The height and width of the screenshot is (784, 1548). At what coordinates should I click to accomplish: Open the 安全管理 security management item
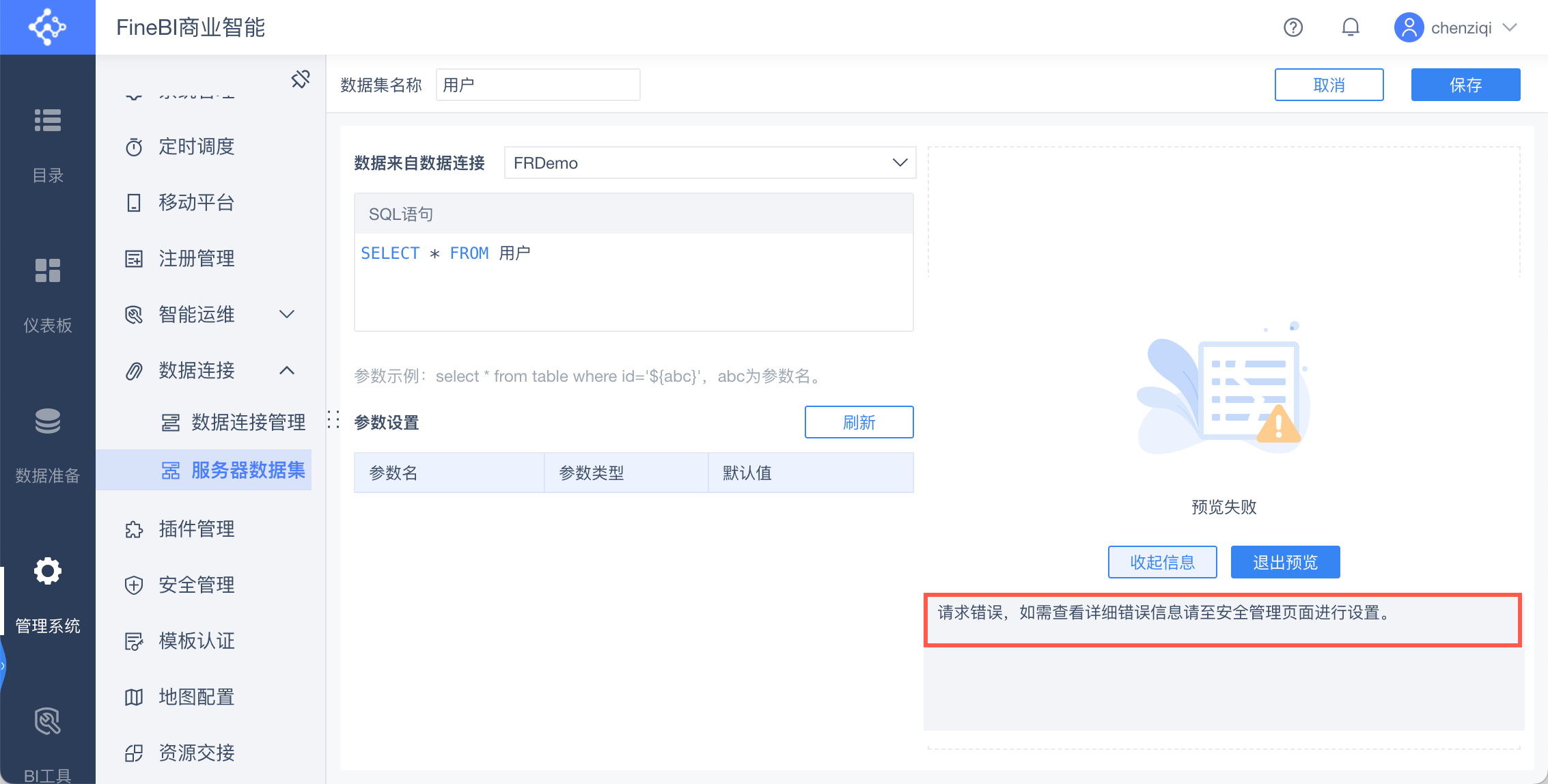196,585
